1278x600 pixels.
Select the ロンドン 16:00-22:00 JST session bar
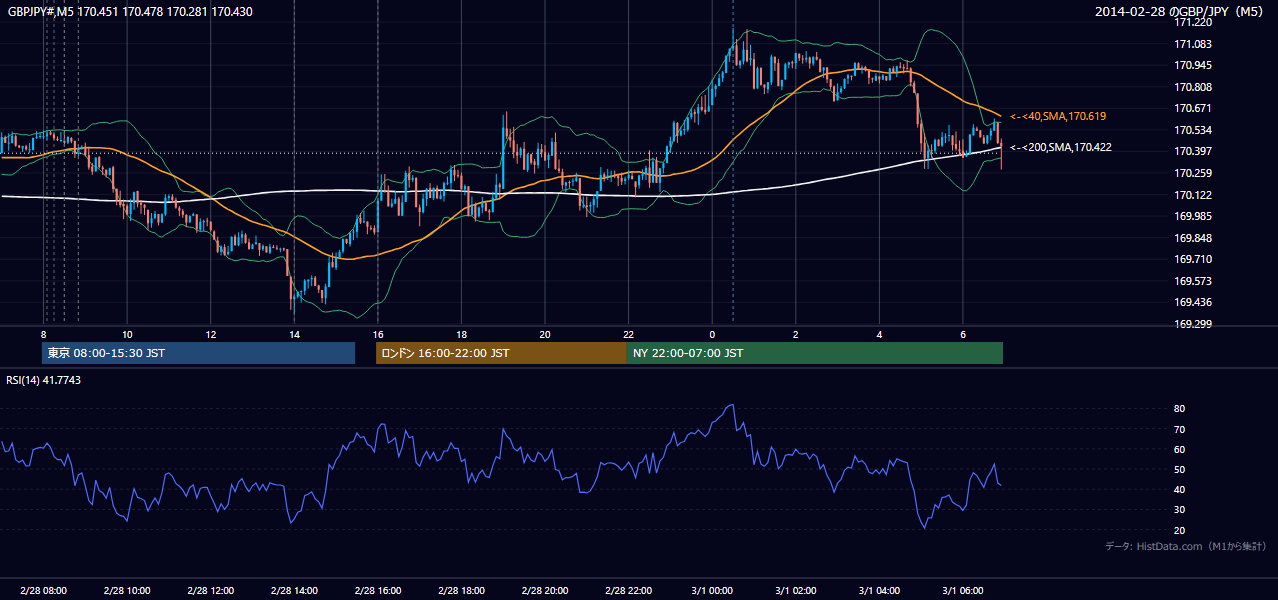[x=501, y=353]
